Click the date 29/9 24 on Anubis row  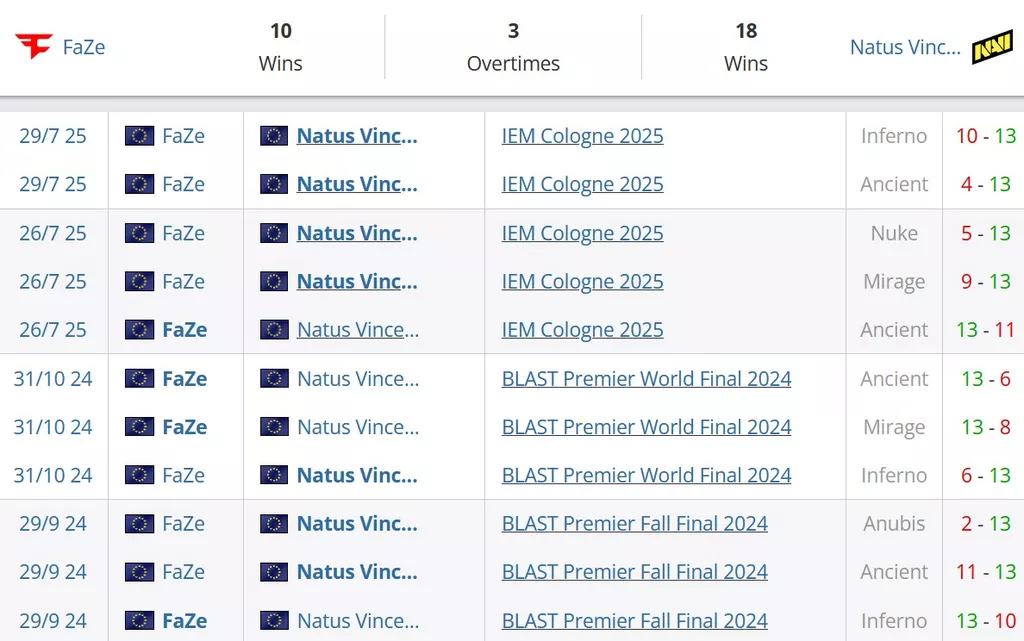coord(53,524)
